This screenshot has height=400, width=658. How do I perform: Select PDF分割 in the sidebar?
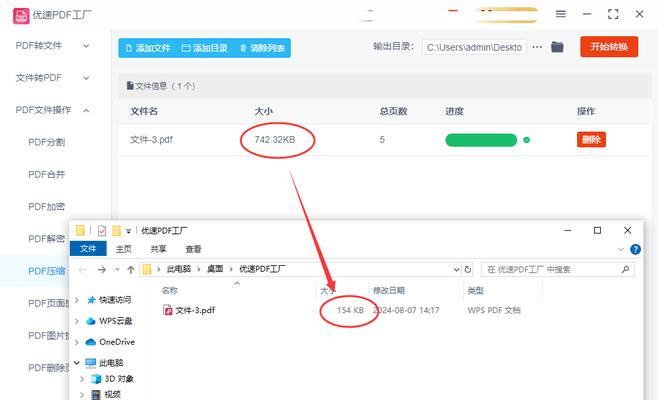click(47, 142)
